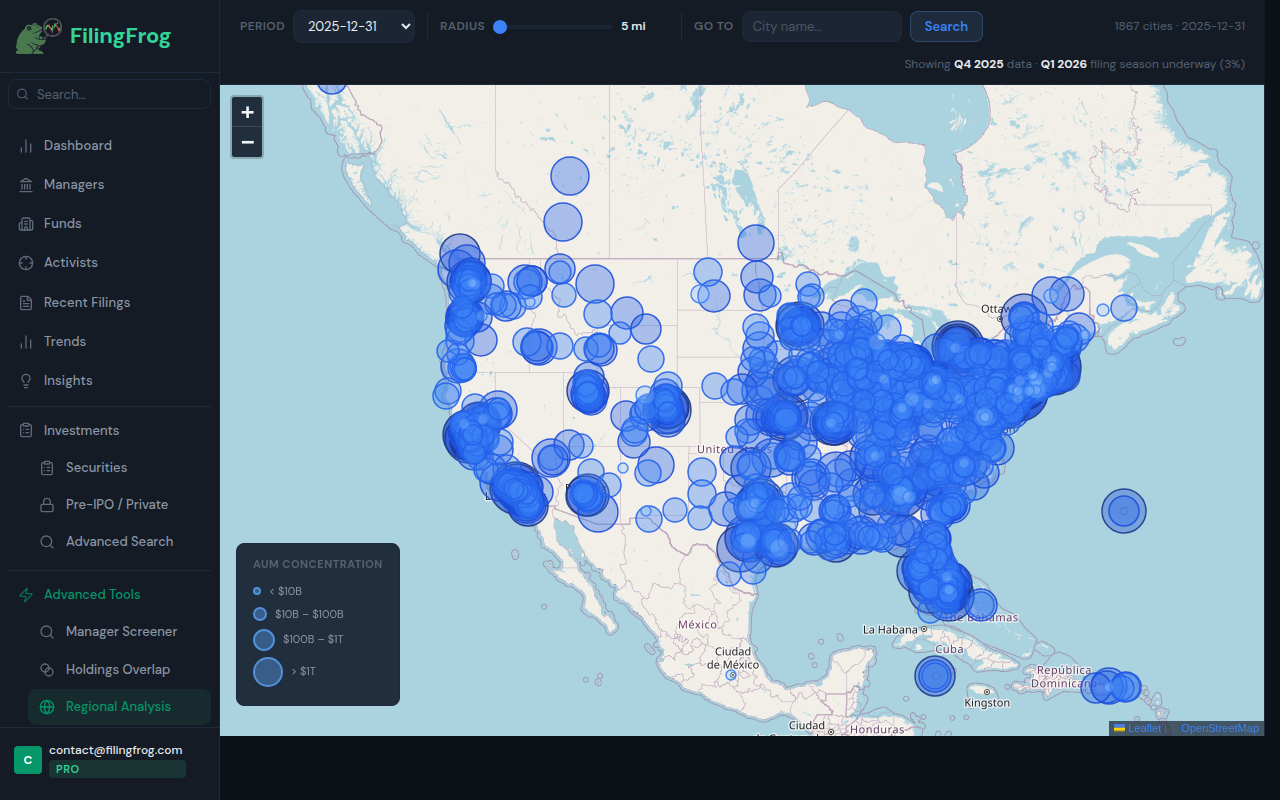
Task: Click the OpenStreetMap attribution link
Action: coord(1220,728)
